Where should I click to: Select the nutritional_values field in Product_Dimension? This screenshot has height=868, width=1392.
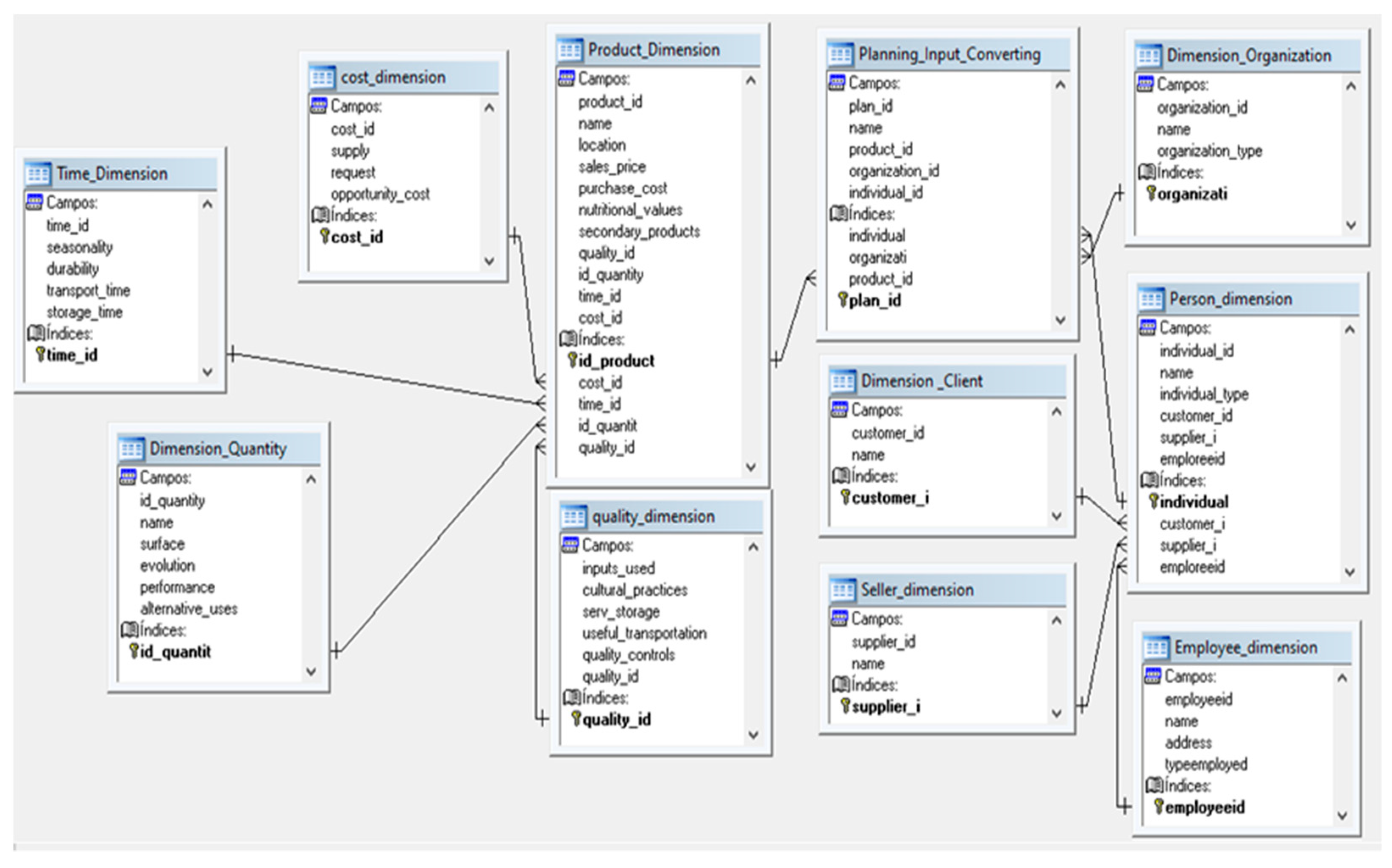coord(630,210)
